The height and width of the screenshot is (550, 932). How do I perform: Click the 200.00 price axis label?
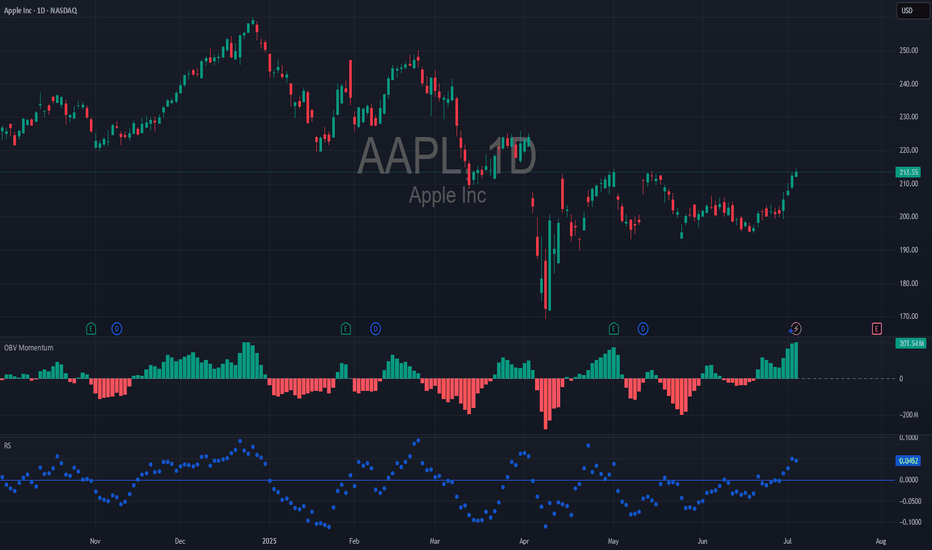pyautogui.click(x=909, y=217)
